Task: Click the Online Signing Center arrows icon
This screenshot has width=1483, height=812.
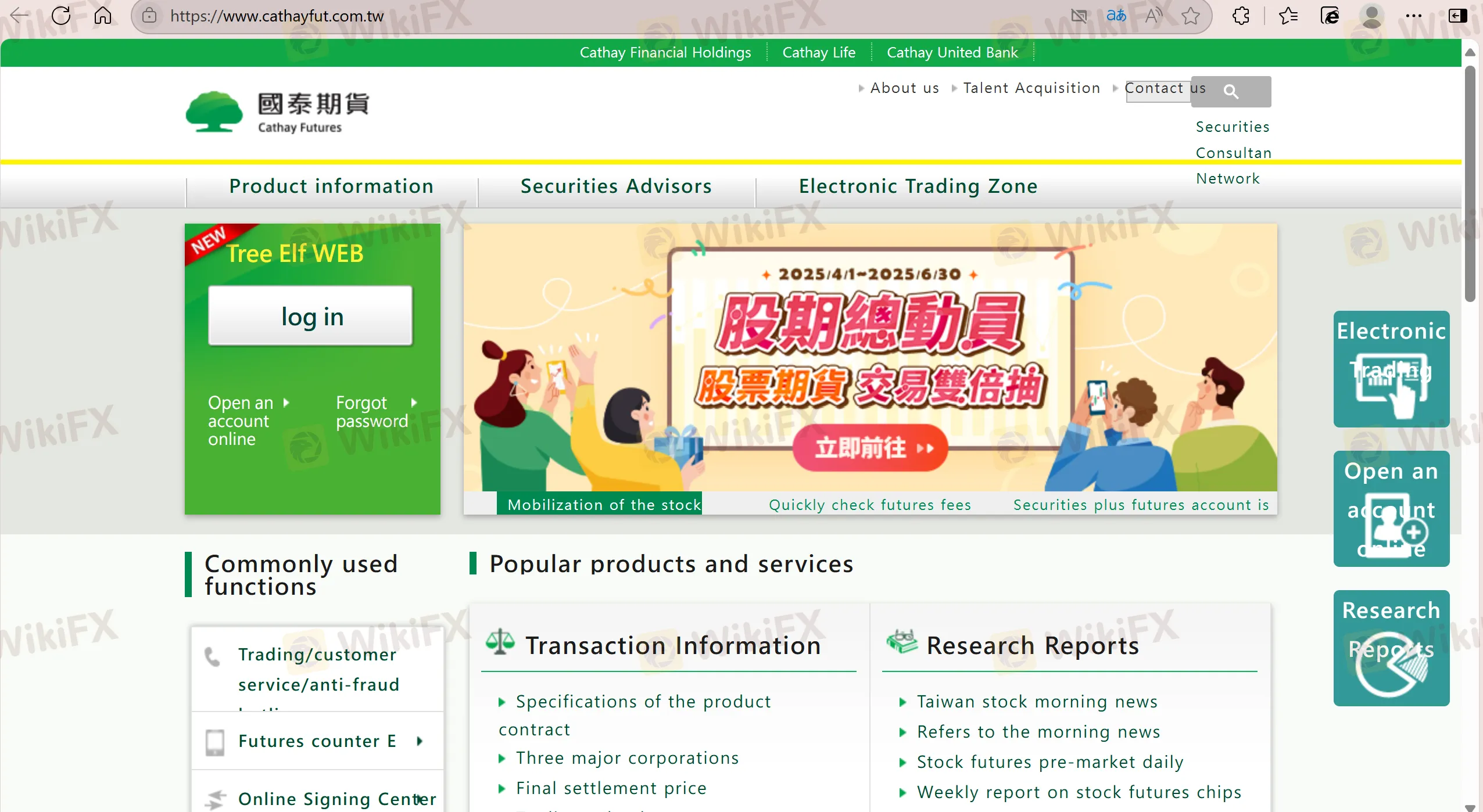Action: (216, 800)
